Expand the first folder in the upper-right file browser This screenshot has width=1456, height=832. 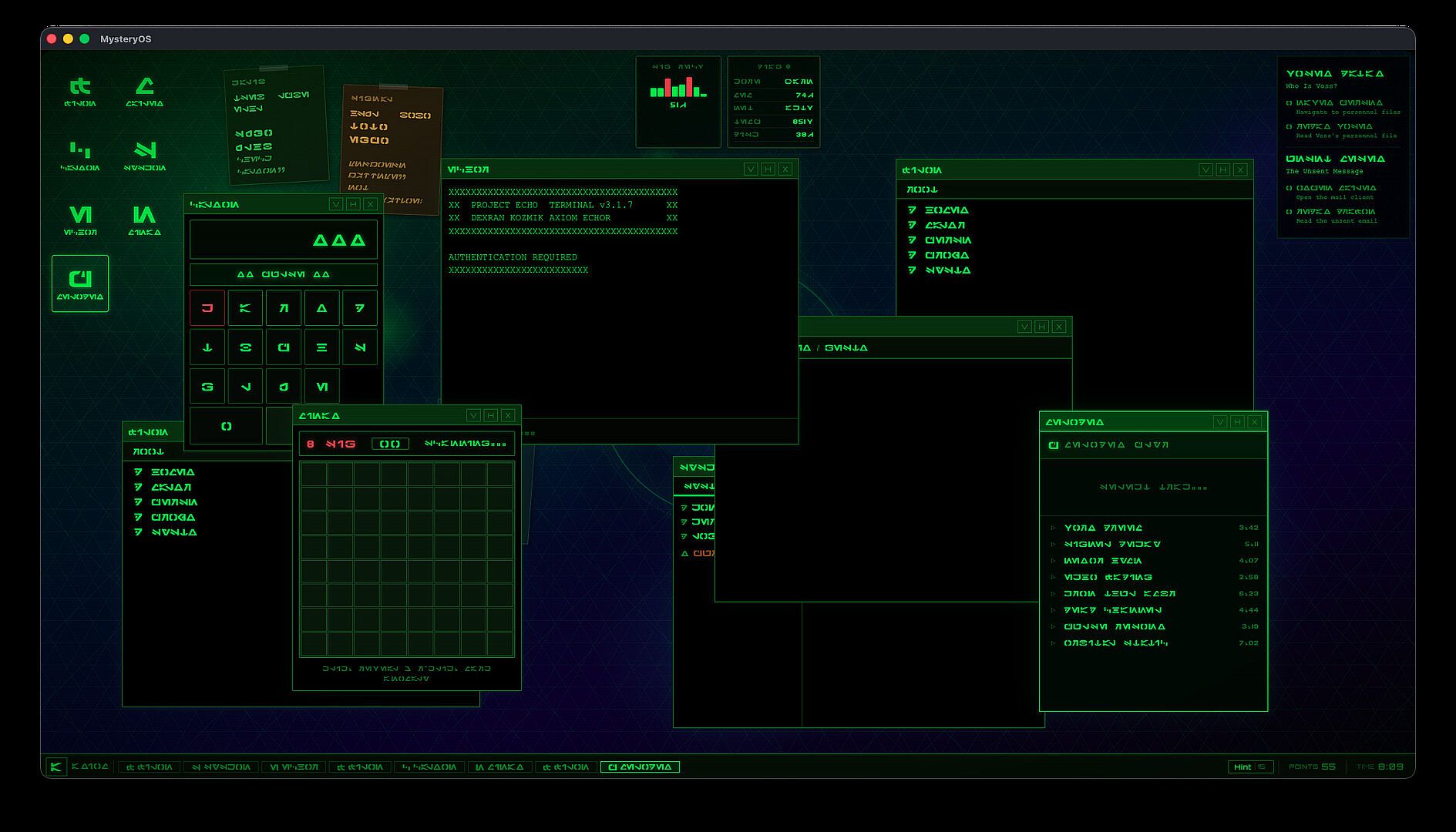(912, 210)
